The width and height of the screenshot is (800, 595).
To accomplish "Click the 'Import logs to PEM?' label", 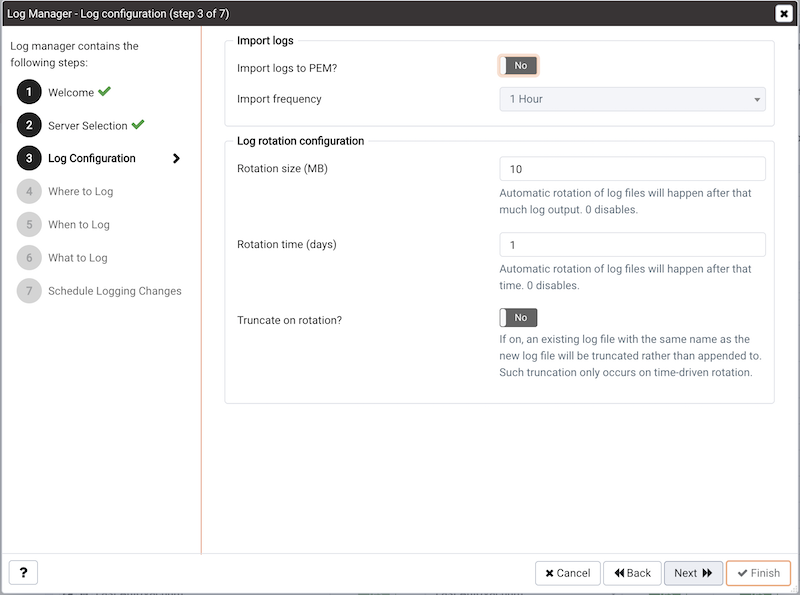I will click(x=287, y=68).
